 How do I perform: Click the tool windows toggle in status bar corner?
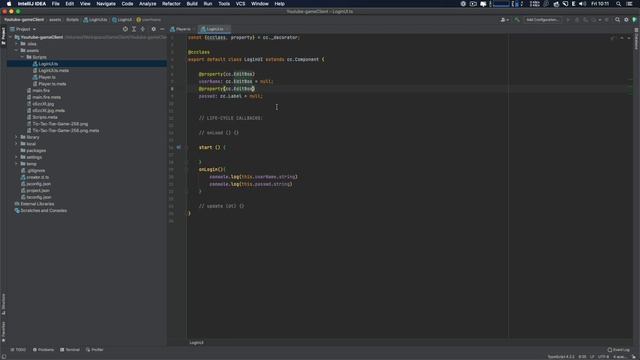pyautogui.click(x=3, y=356)
